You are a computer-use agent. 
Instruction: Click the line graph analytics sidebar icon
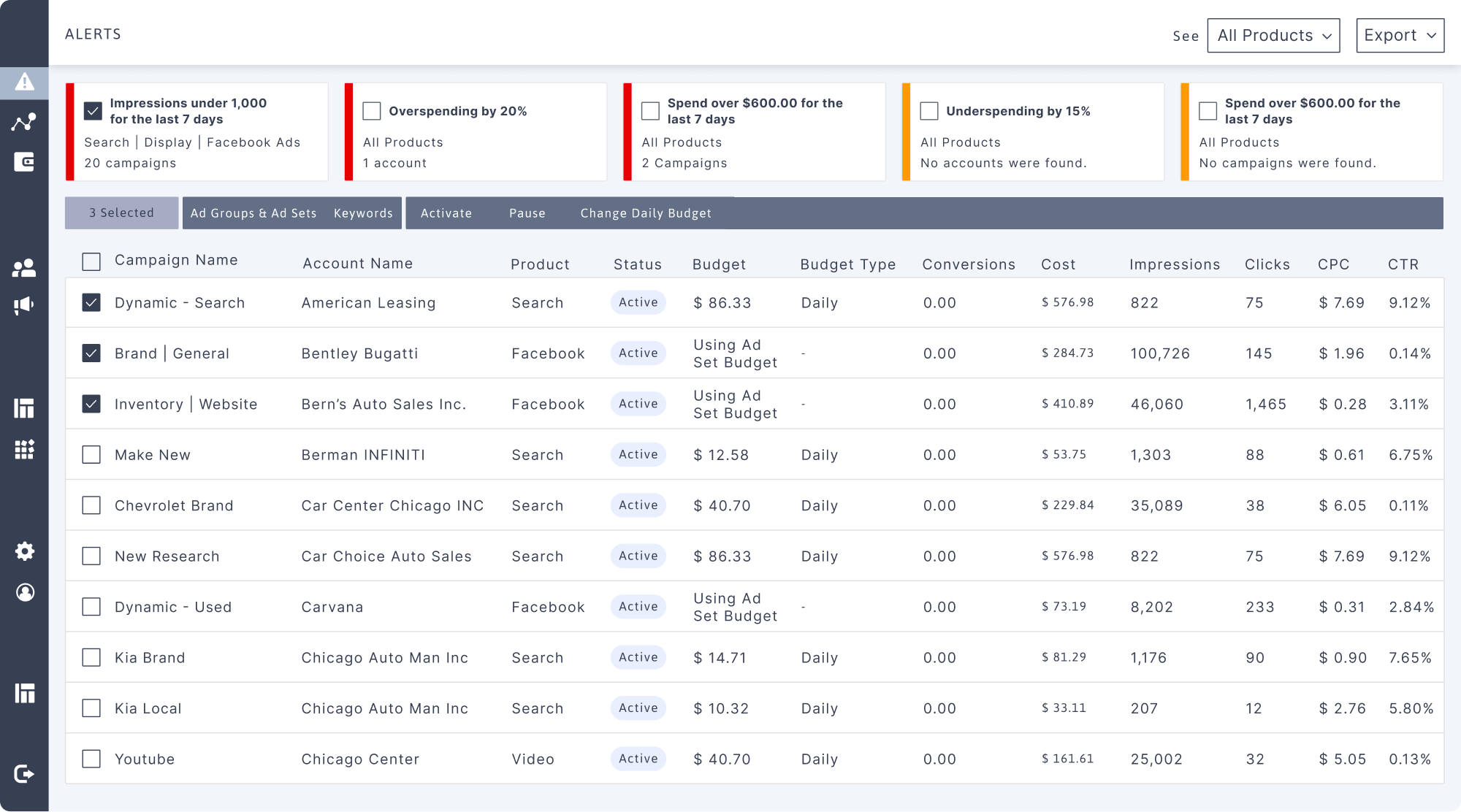point(24,122)
